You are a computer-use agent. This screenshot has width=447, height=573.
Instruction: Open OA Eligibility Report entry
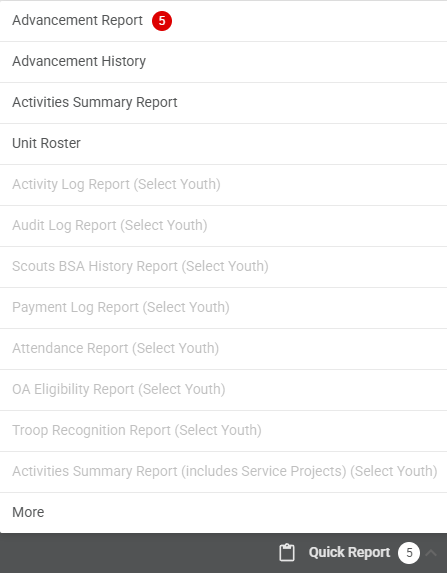(x=223, y=389)
